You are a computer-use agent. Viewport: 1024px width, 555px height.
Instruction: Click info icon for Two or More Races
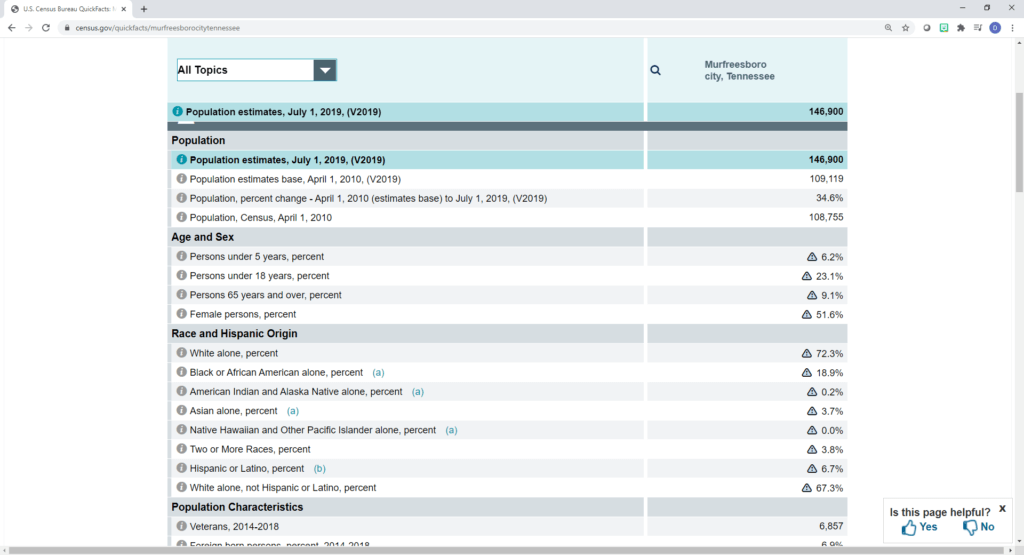[x=182, y=449]
